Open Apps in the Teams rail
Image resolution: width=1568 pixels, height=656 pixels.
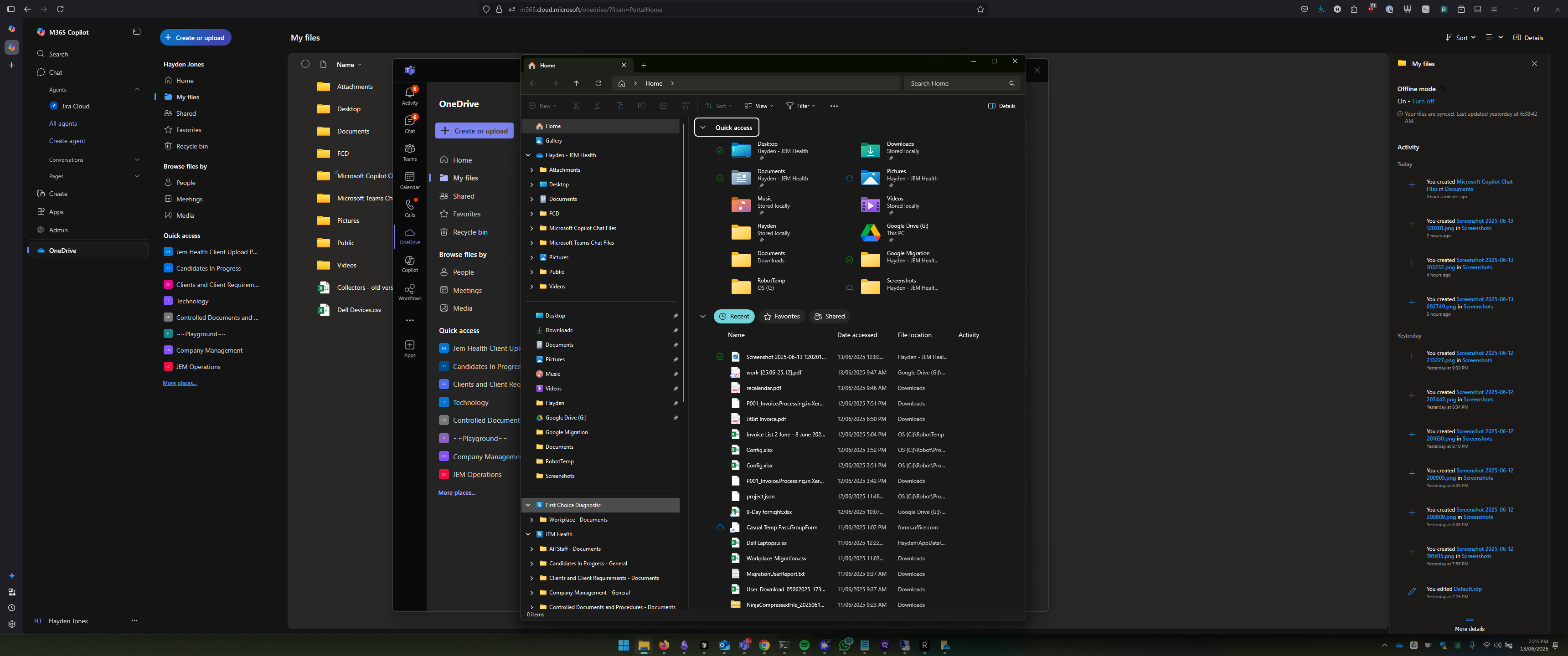410,348
